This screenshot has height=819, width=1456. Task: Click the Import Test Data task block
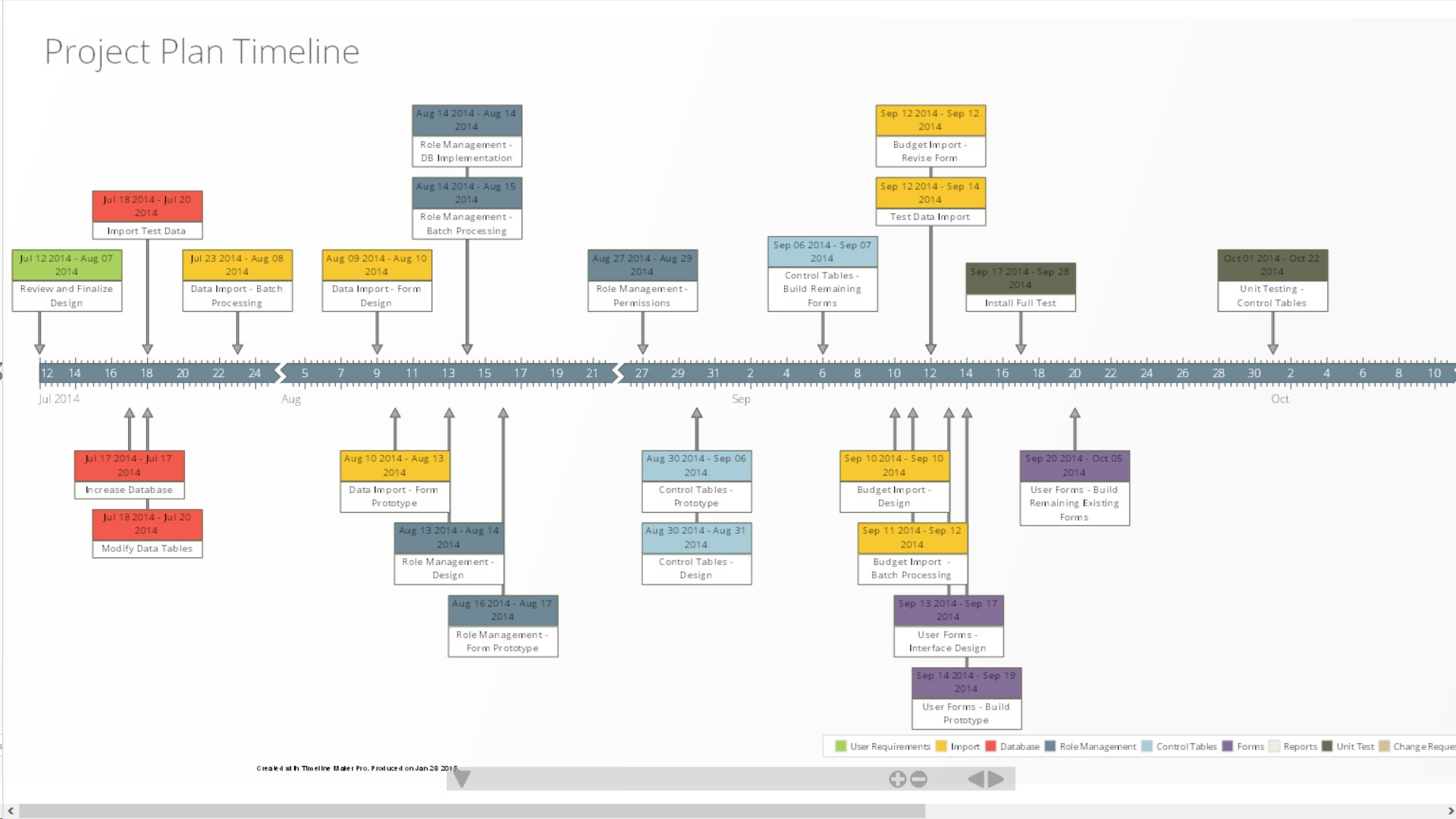coord(146,214)
